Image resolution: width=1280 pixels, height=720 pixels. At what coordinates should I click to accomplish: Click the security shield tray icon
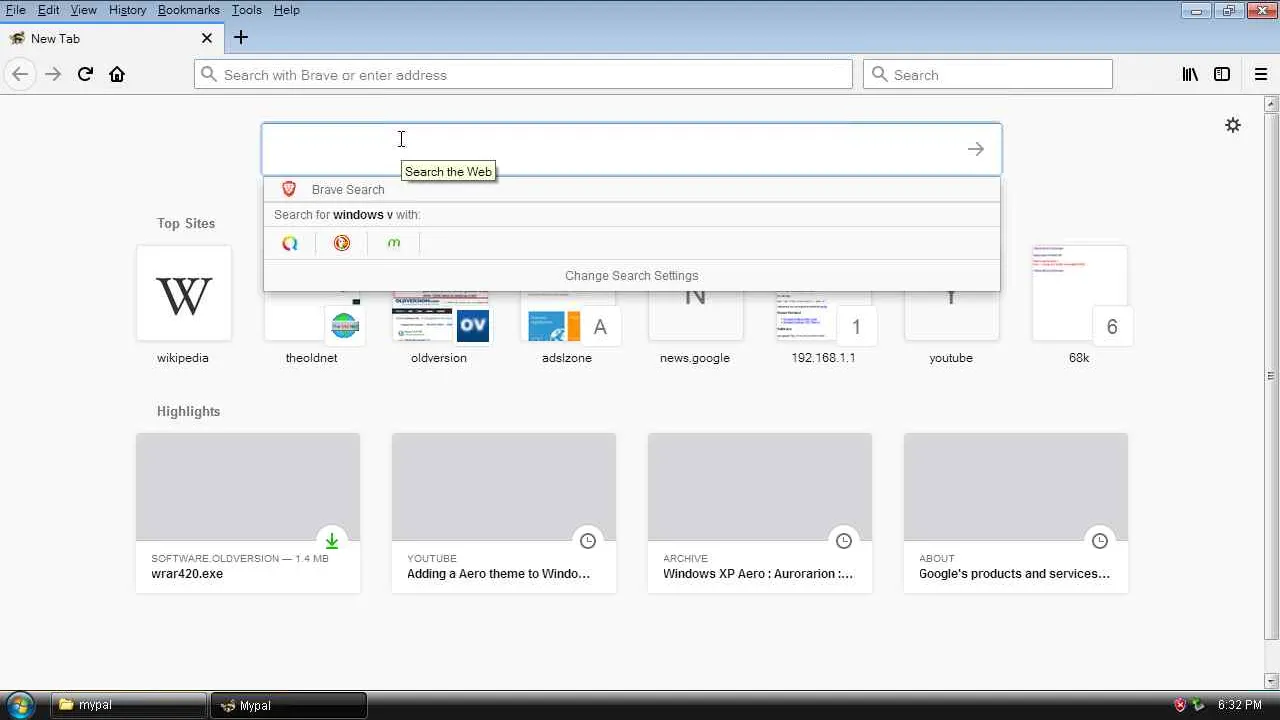1180,705
